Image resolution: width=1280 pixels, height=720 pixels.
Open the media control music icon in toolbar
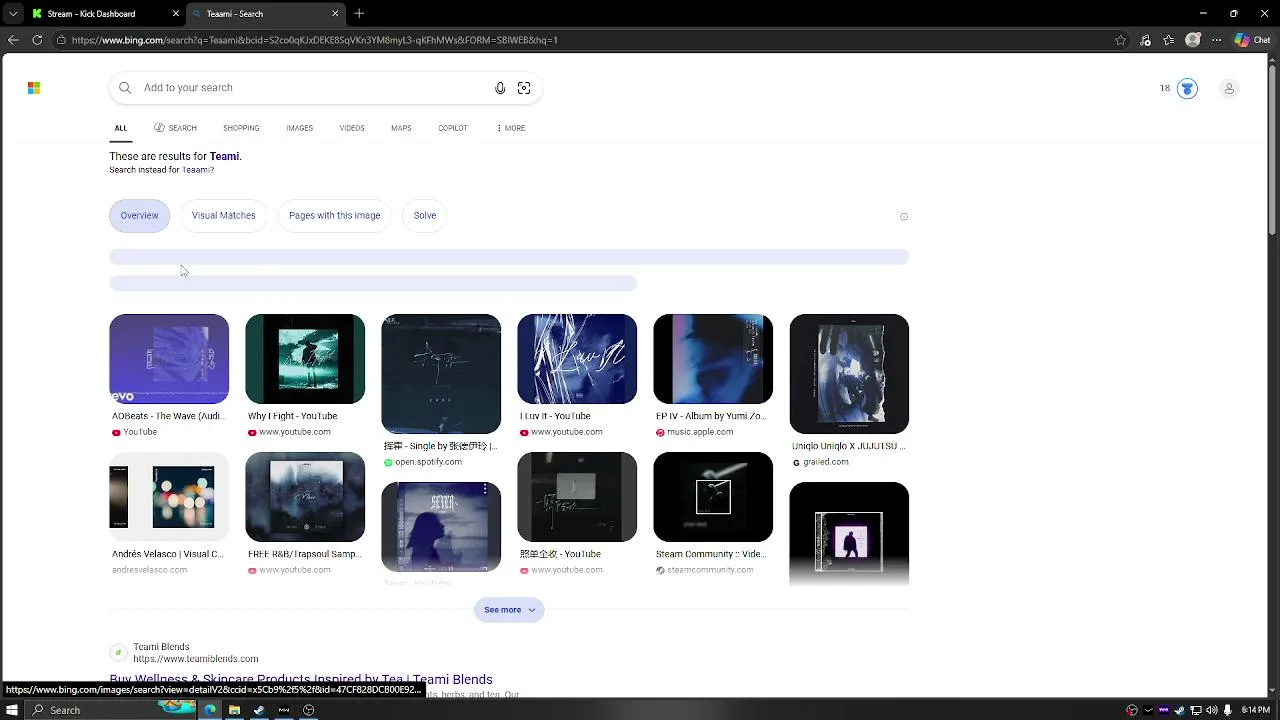point(1145,40)
